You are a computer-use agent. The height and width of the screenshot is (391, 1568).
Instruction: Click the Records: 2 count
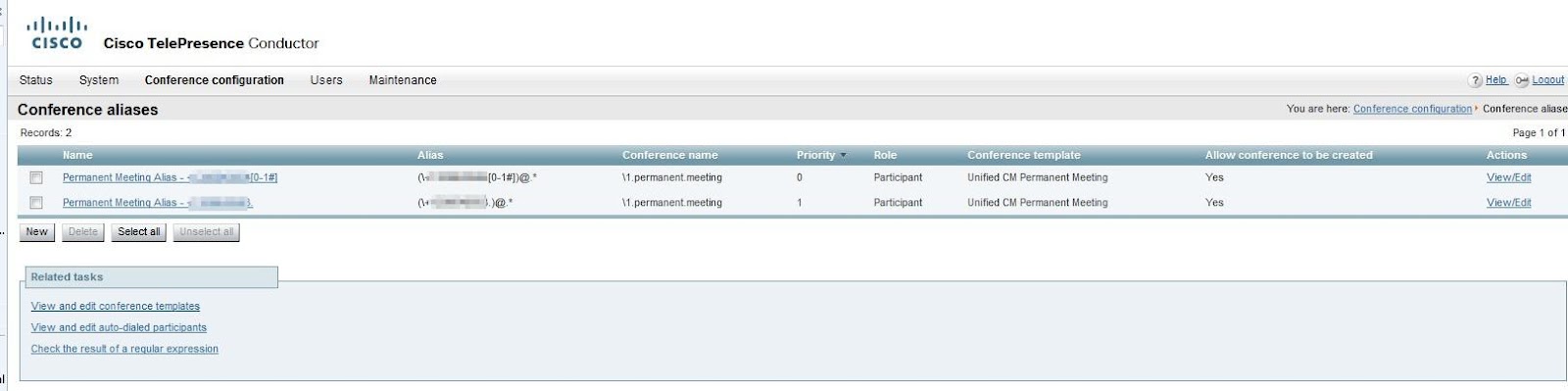coord(46,133)
